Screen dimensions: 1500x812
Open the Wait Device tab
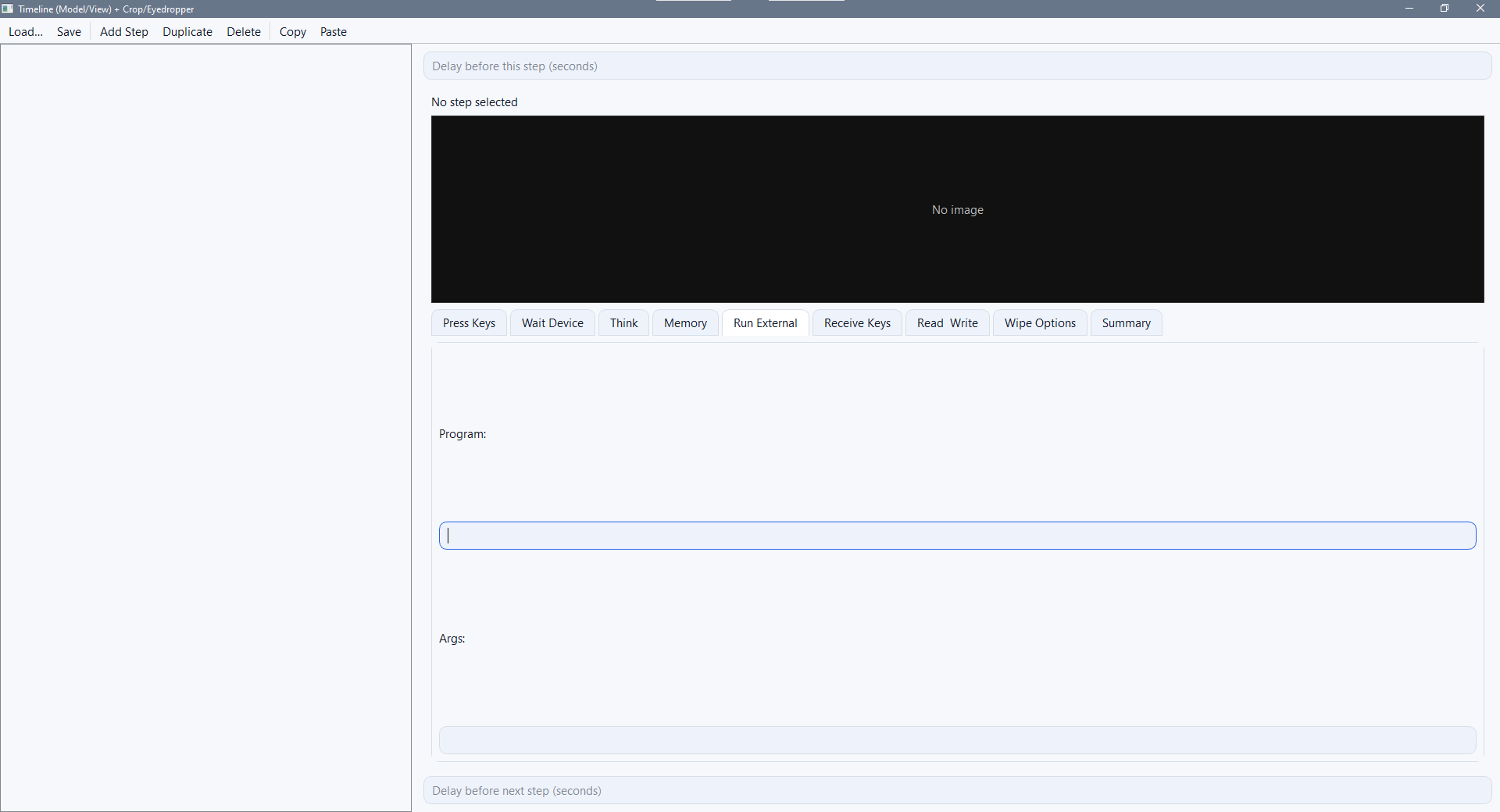552,322
